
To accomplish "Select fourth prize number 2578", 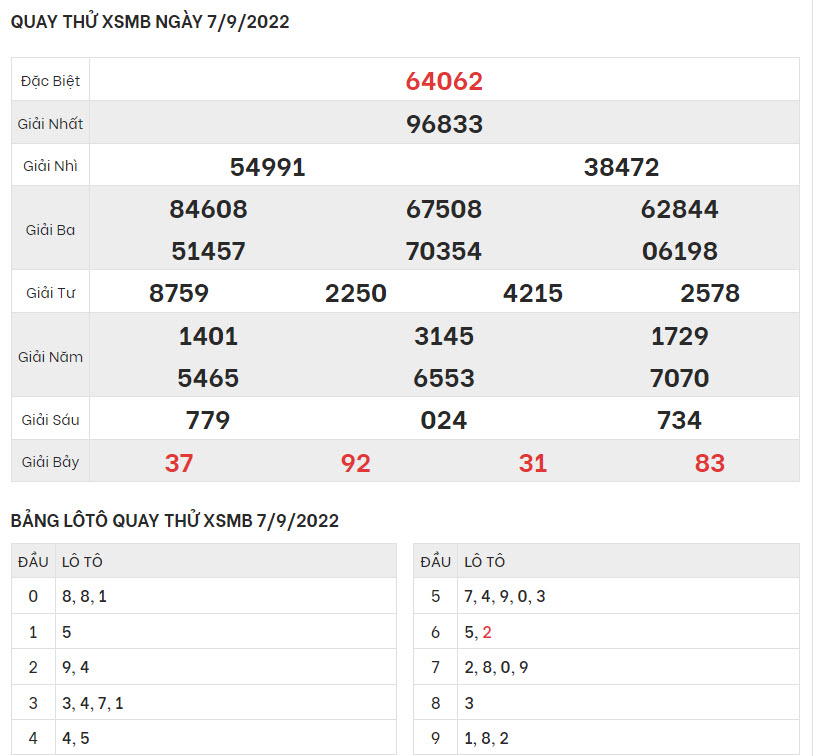I will [709, 293].
